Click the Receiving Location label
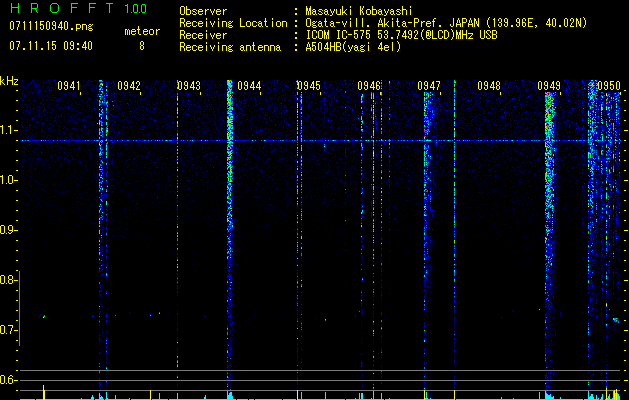The height and width of the screenshot is (400, 629). tap(233, 23)
